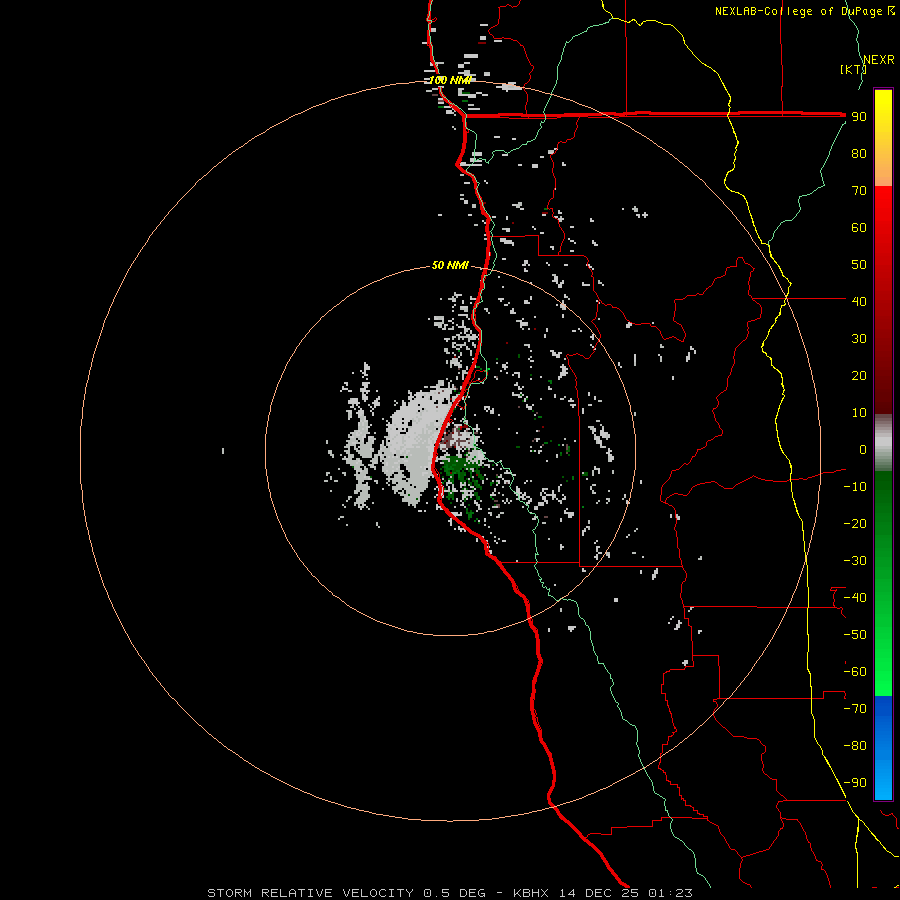Screen dimensions: 900x900
Task: Click the -60 knot scale label
Action: (x=855, y=672)
